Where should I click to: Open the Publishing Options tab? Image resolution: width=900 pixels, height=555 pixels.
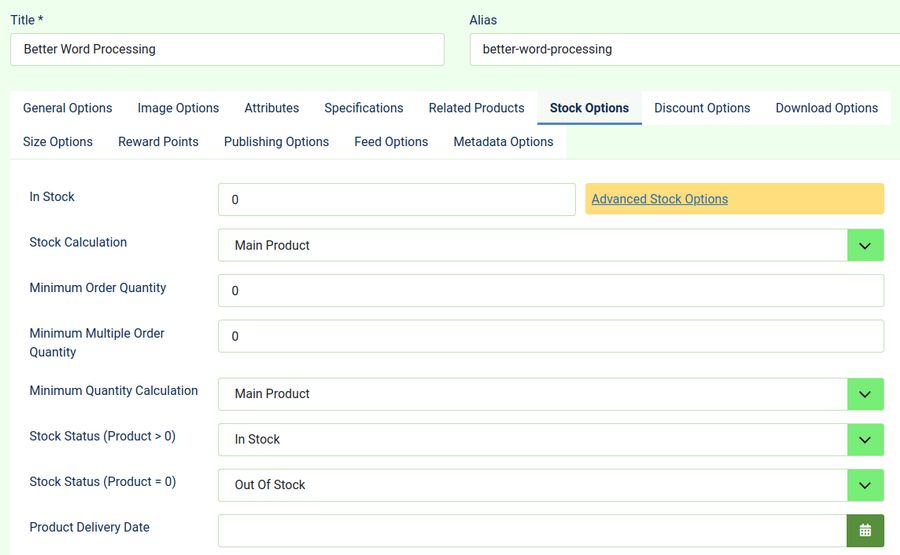(x=276, y=142)
